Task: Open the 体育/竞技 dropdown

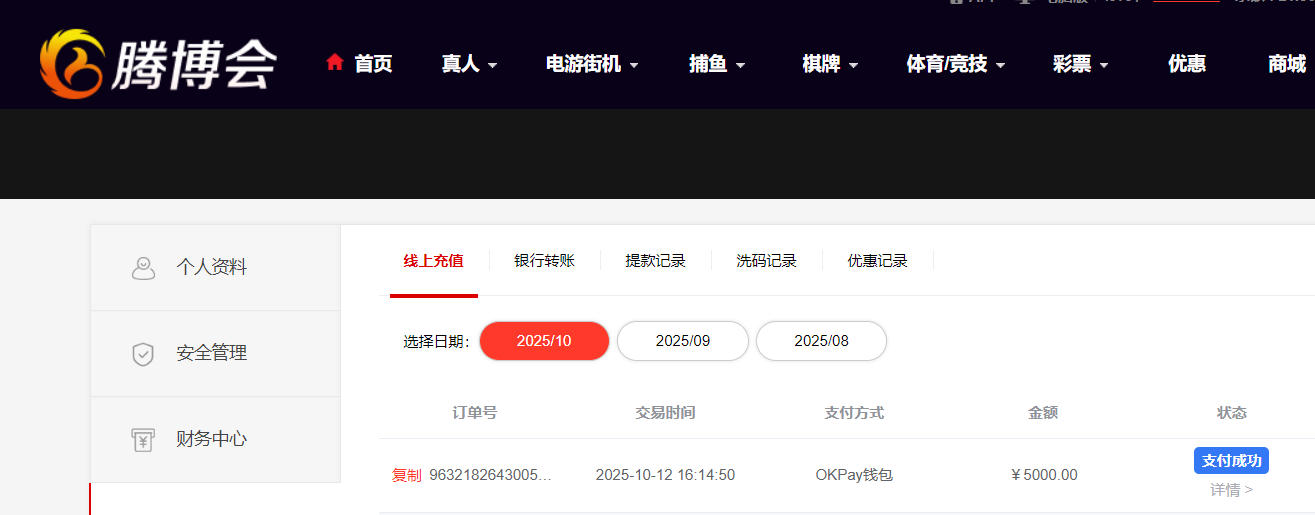Action: click(x=956, y=64)
